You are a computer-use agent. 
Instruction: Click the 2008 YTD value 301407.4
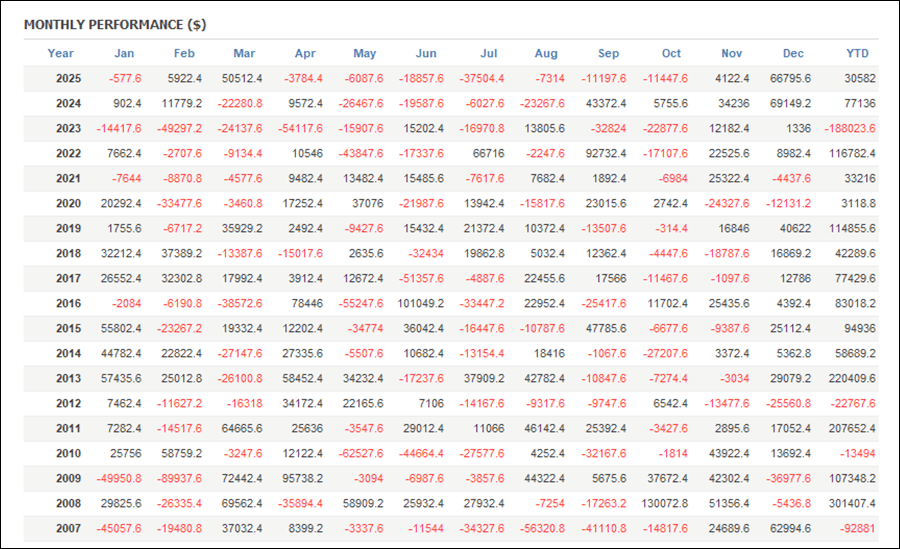pyautogui.click(x=853, y=504)
